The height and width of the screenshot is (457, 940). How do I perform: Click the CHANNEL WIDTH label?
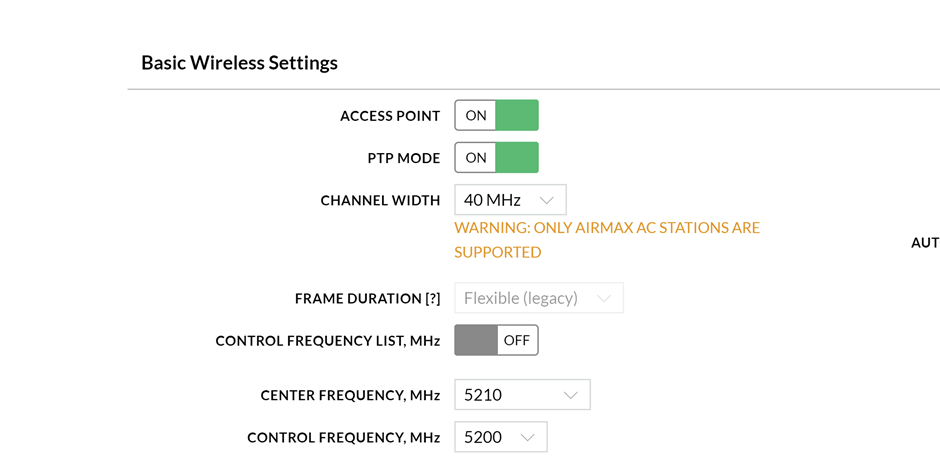click(380, 201)
